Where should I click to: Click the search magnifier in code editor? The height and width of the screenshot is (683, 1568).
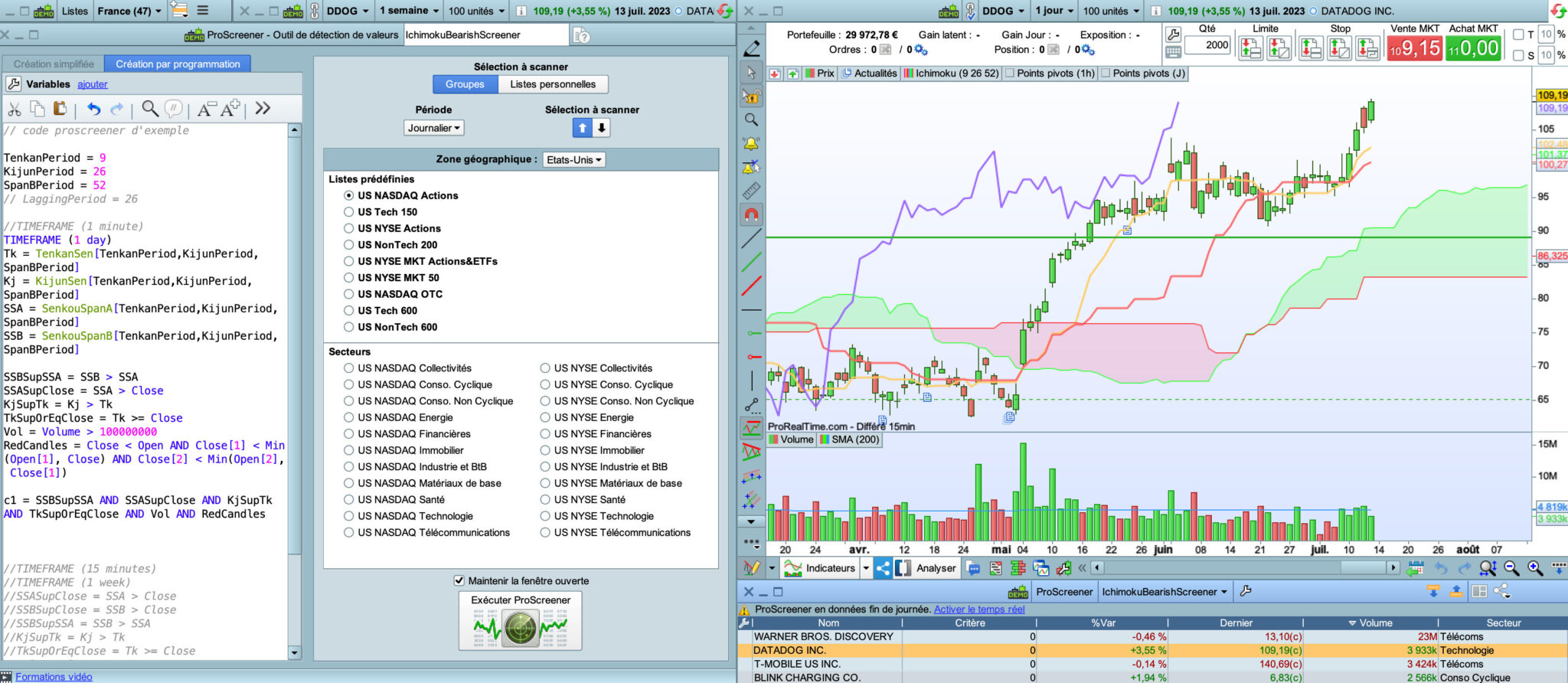(x=150, y=109)
